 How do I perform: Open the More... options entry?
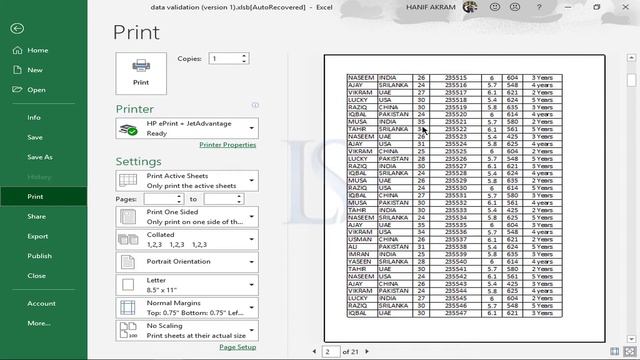(x=39, y=323)
